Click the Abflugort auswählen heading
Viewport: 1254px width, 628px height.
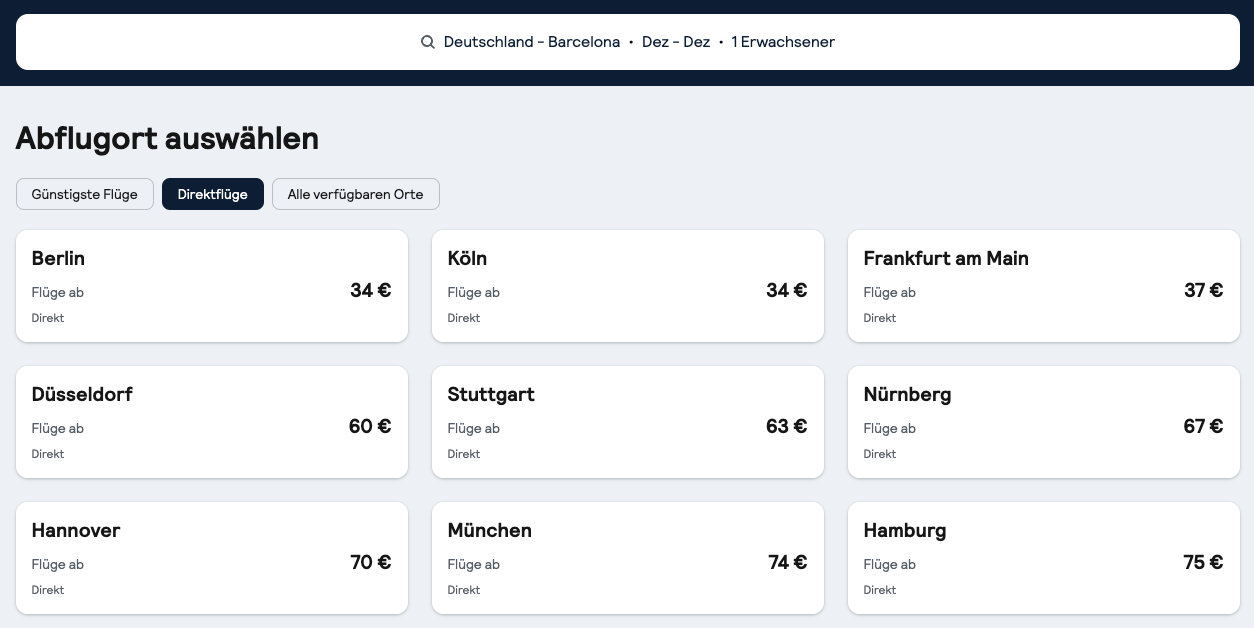point(167,138)
